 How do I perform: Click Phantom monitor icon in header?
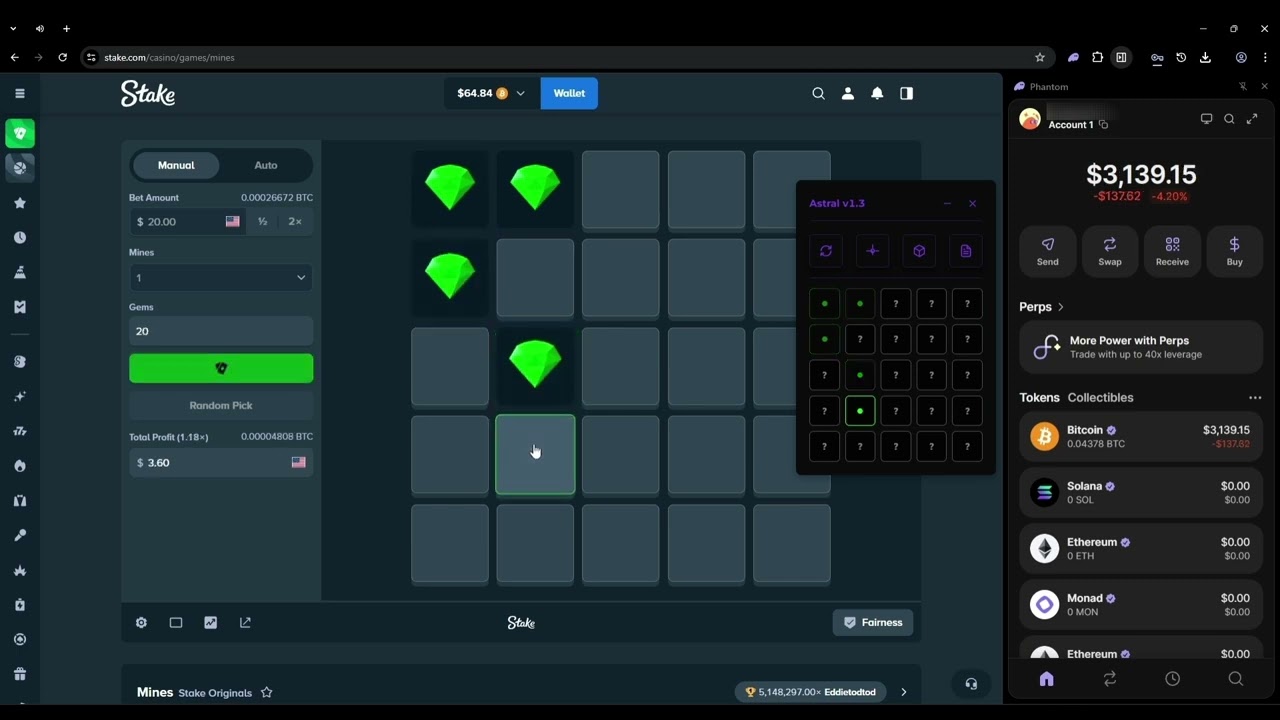(1206, 119)
